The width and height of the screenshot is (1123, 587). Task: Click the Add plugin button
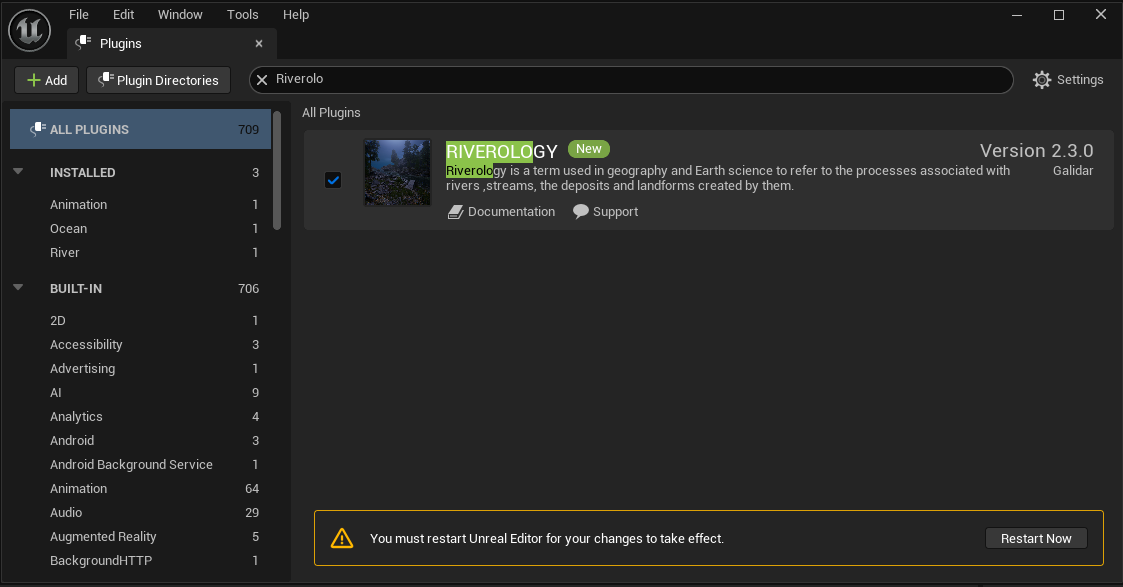coord(47,80)
